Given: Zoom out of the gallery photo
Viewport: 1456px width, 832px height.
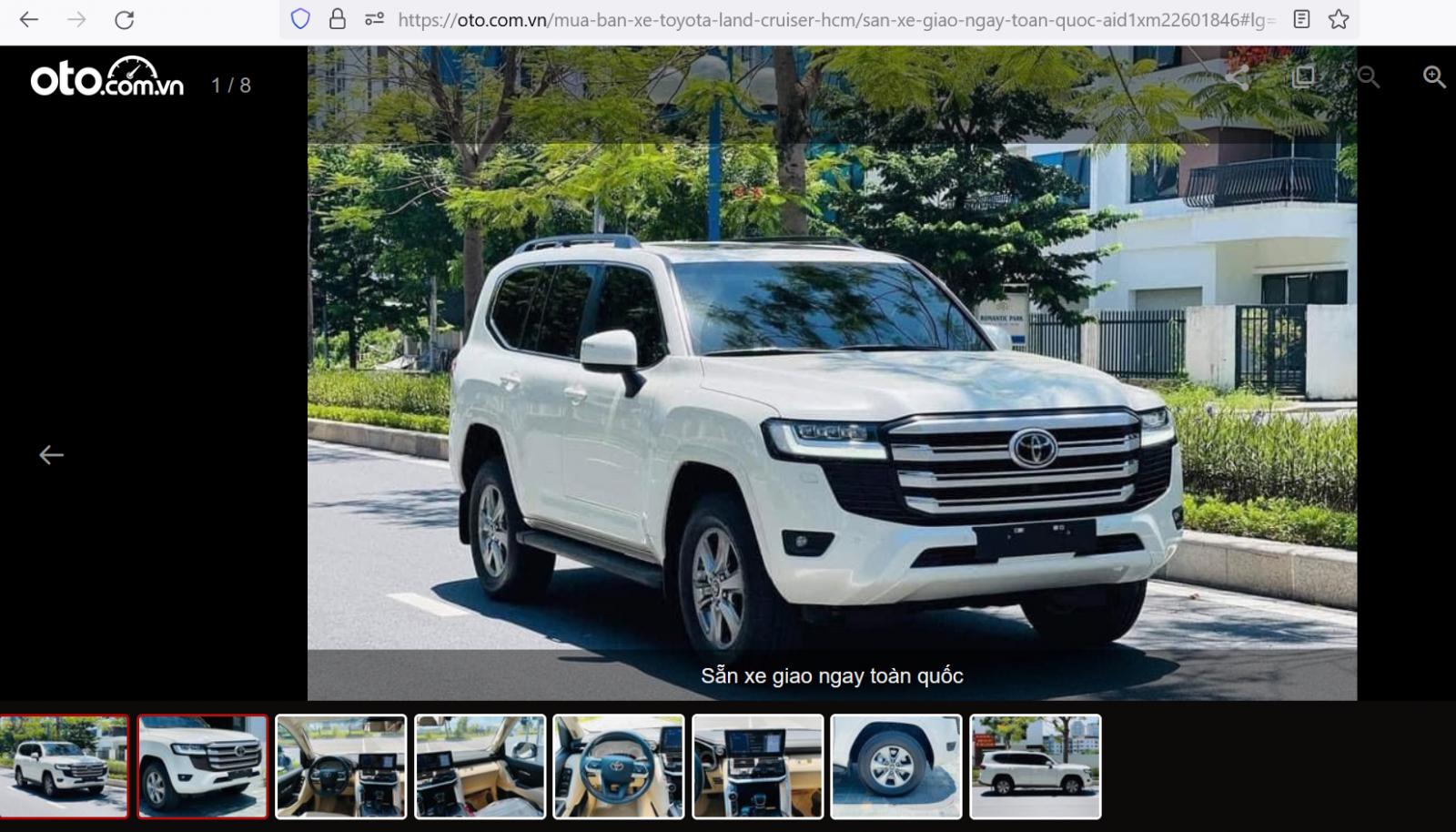Looking at the screenshot, I should tap(1369, 77).
